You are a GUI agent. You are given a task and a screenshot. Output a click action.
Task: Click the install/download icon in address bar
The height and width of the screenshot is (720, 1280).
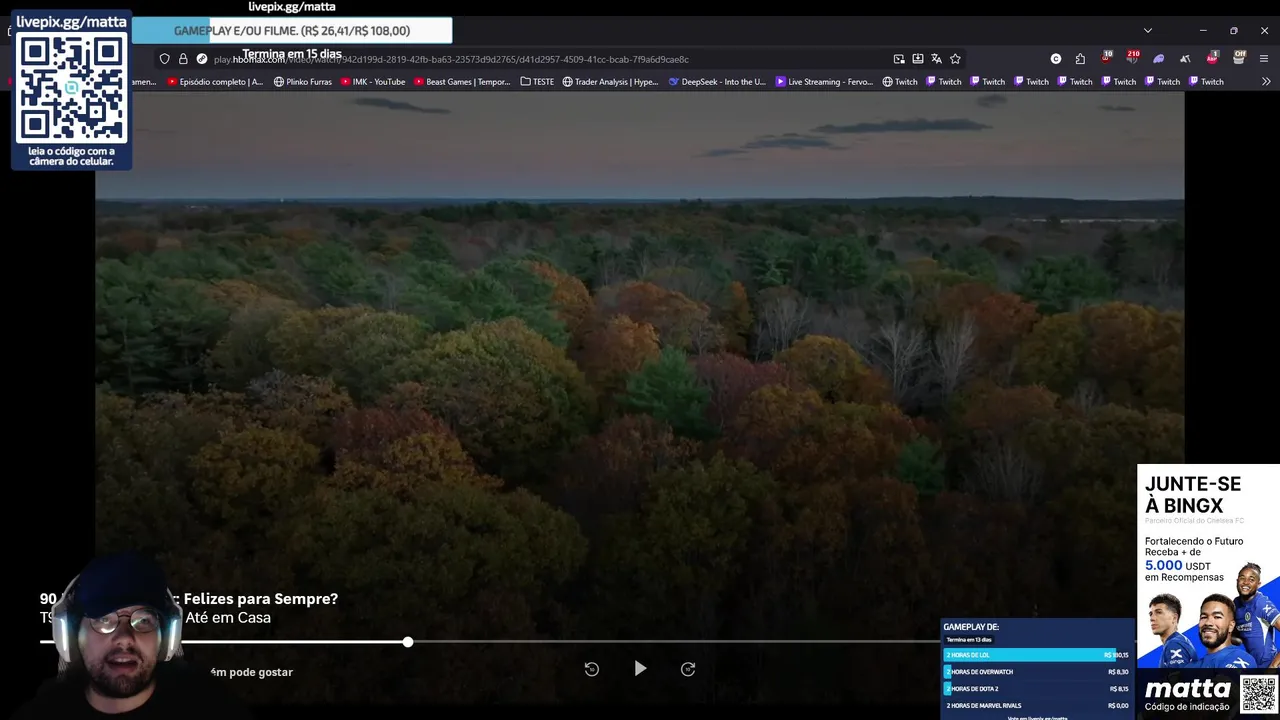(918, 59)
